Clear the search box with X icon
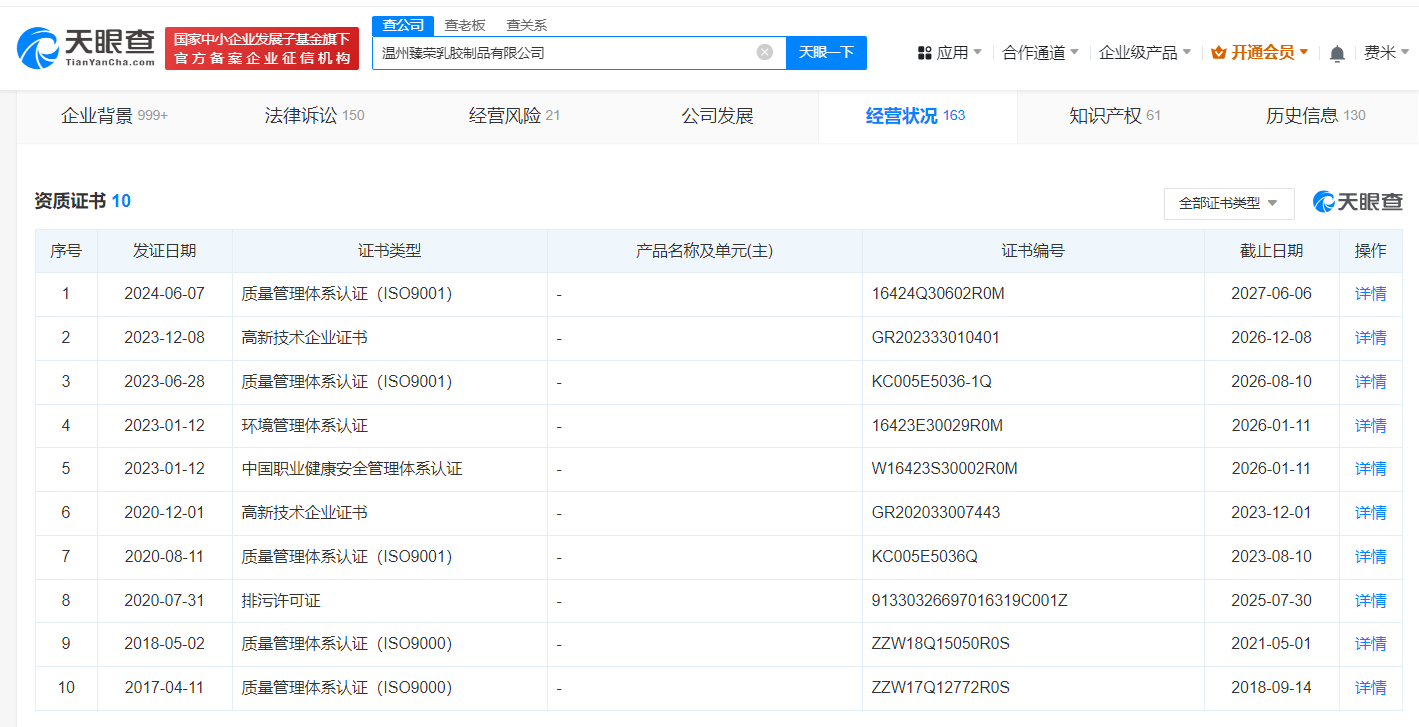 (765, 52)
